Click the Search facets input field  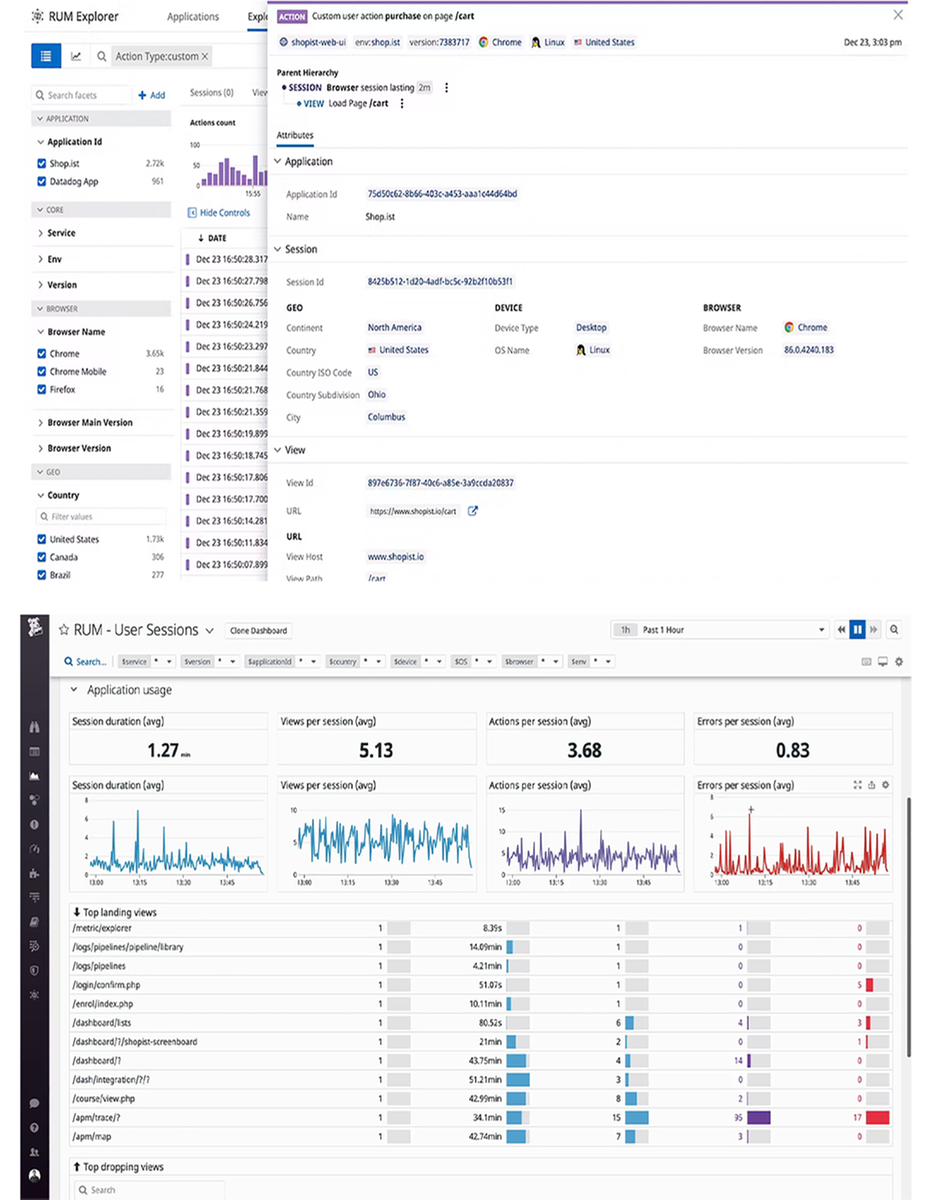[x=81, y=95]
